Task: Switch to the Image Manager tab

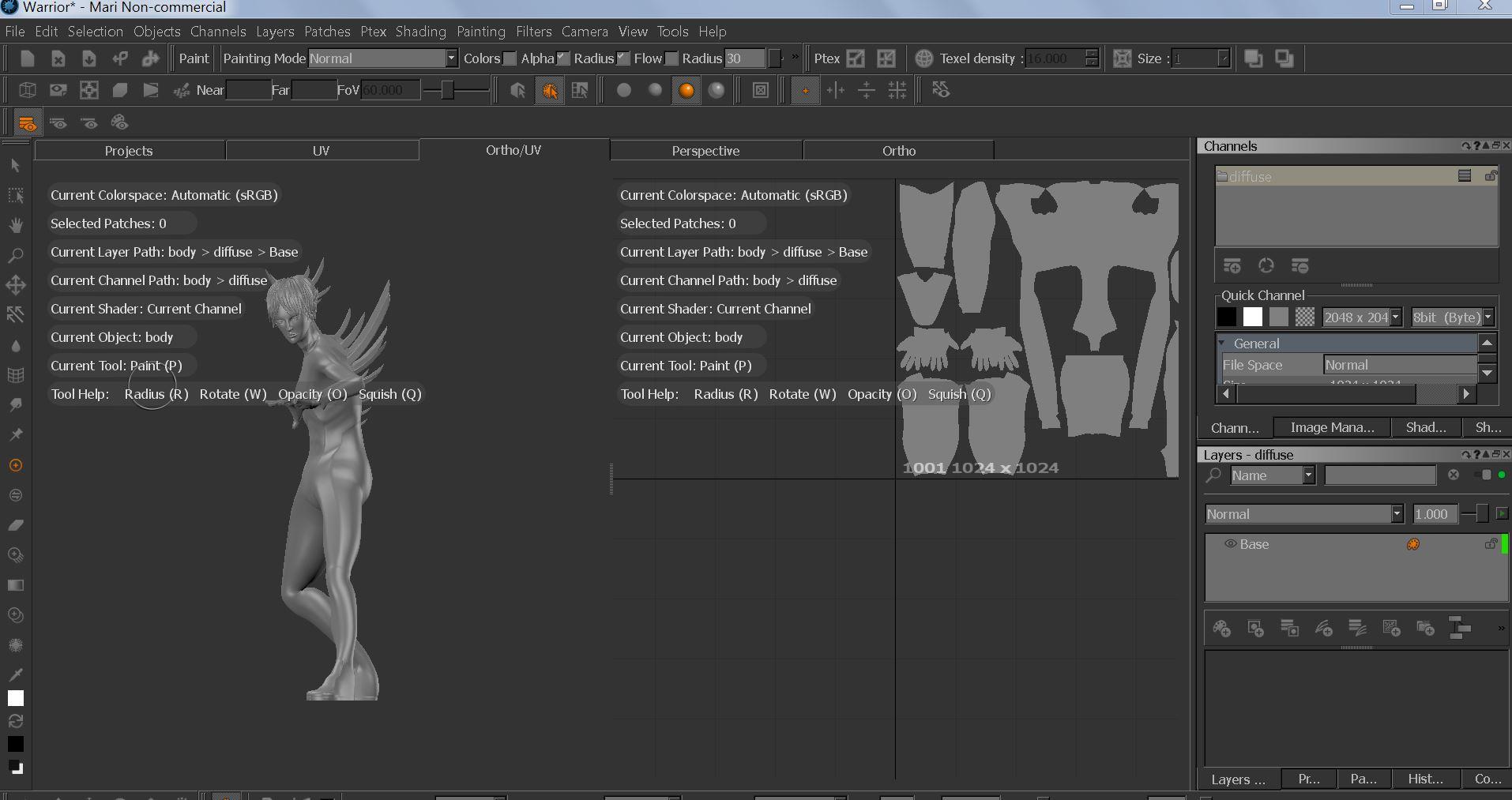Action: (x=1332, y=427)
